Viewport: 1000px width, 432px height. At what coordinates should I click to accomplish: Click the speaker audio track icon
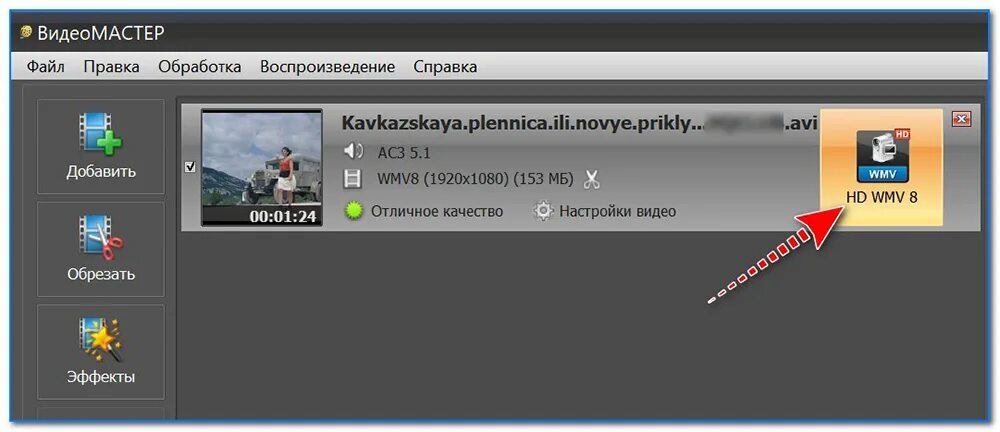353,152
